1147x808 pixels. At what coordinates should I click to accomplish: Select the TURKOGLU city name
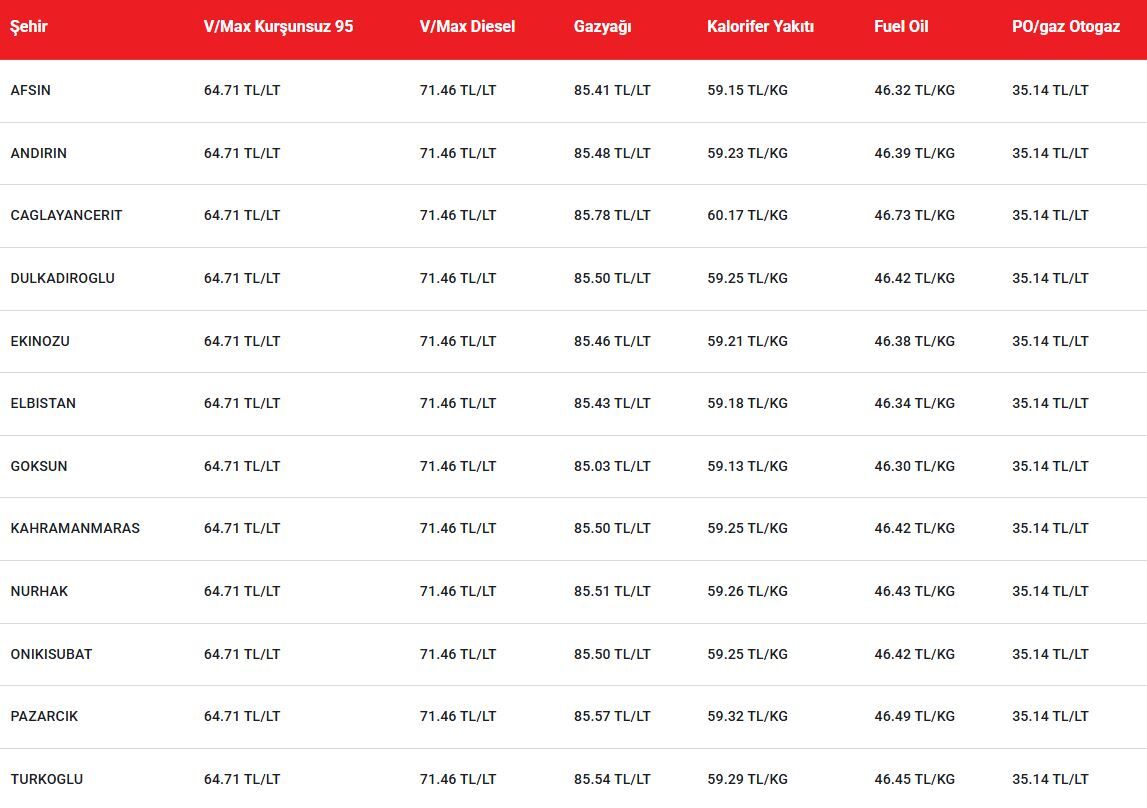47,779
